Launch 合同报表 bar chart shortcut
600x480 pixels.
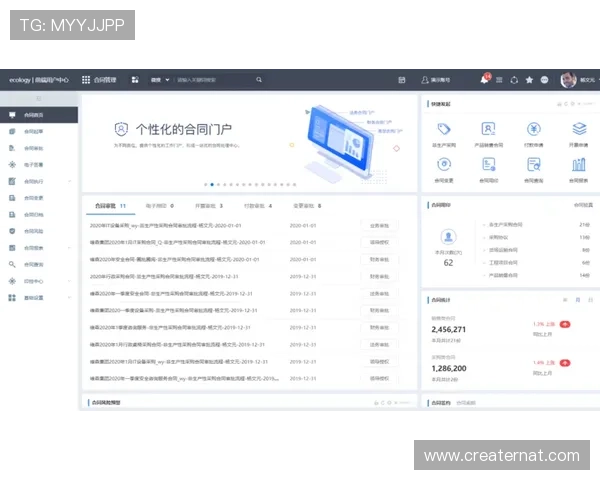click(579, 165)
